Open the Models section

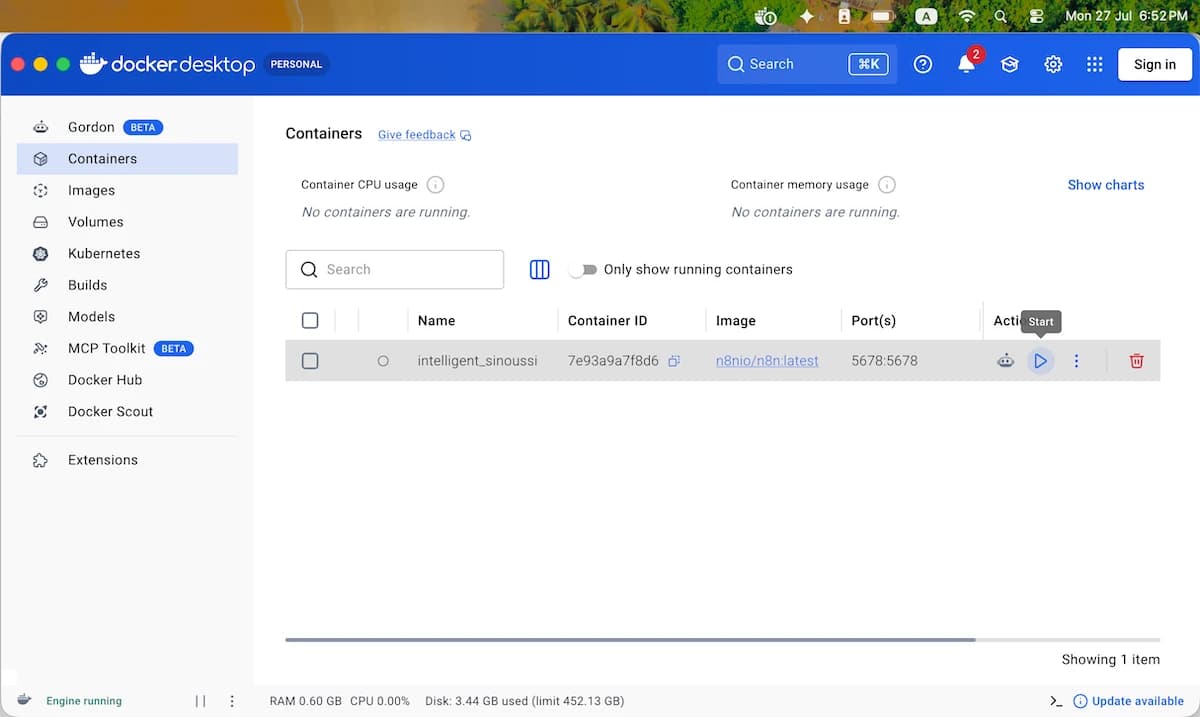[127, 317]
